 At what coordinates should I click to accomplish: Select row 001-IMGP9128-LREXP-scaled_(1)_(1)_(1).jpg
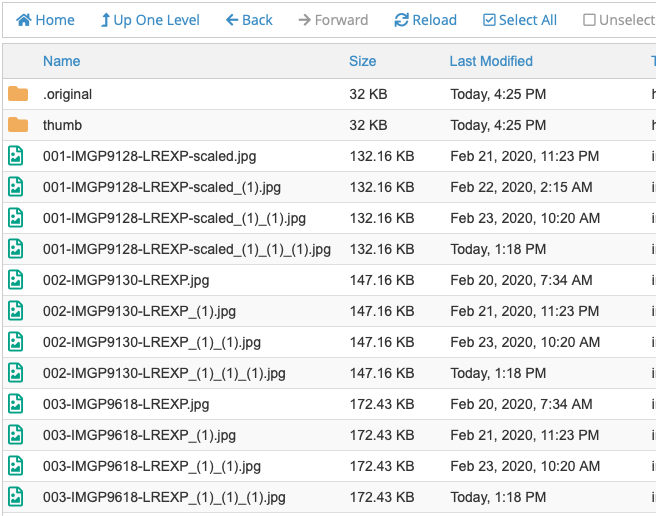click(x=186, y=249)
